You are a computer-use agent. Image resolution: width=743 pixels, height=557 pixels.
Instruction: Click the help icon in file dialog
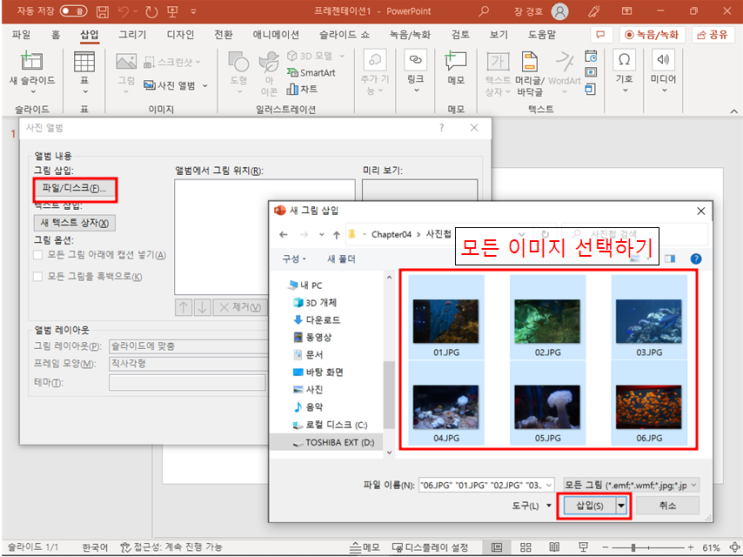(x=695, y=258)
